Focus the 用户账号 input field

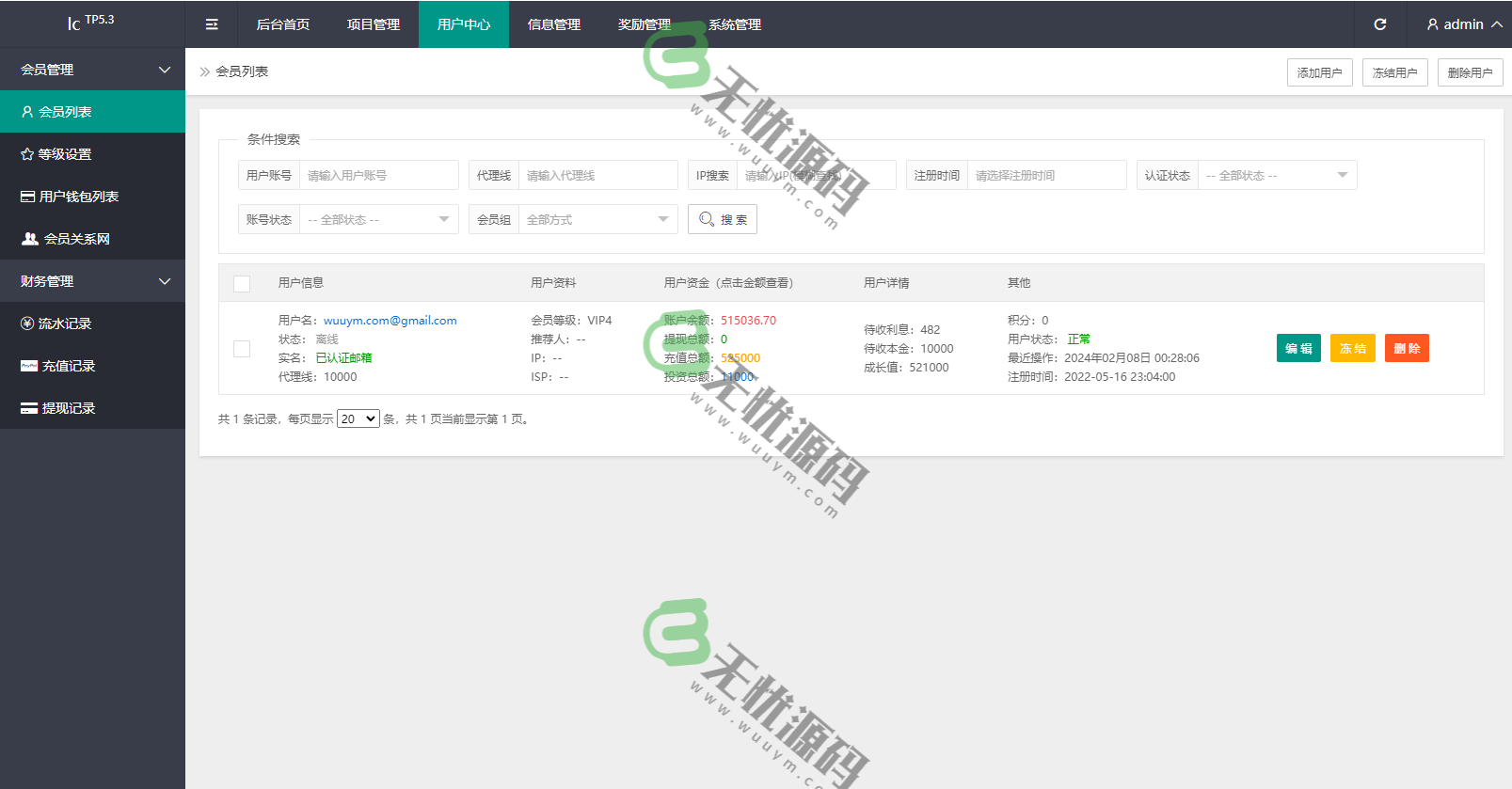[x=378, y=176]
